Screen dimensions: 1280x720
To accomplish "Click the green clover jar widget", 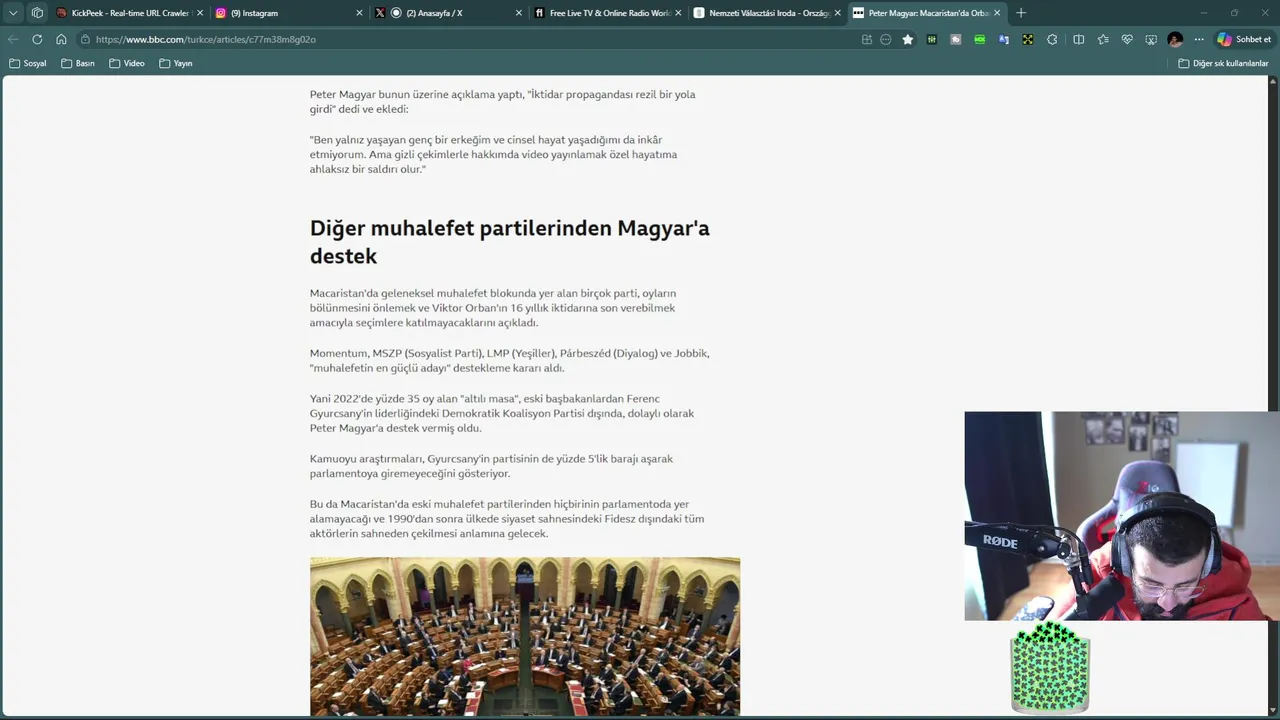I will [1050, 667].
